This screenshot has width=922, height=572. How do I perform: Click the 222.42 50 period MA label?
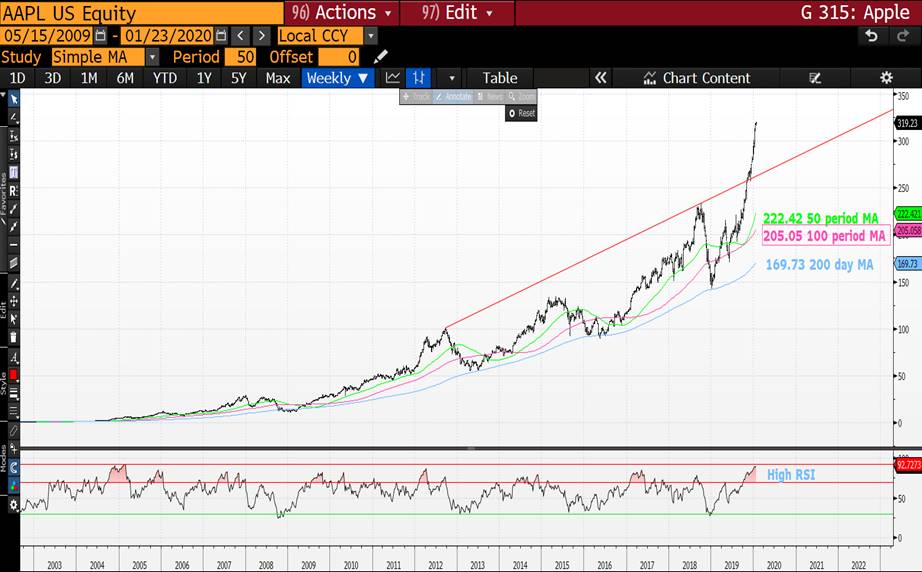coord(821,218)
